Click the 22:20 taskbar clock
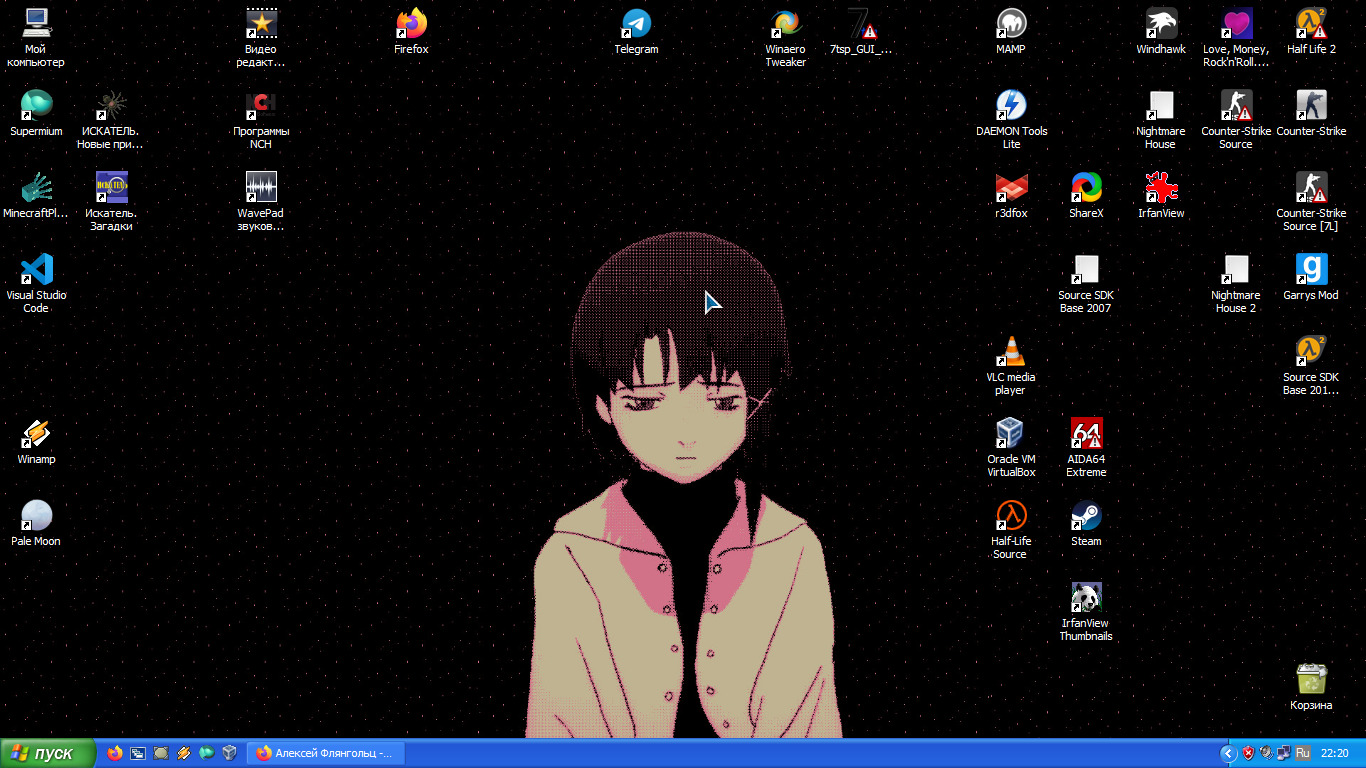This screenshot has width=1366, height=768. click(x=1335, y=753)
